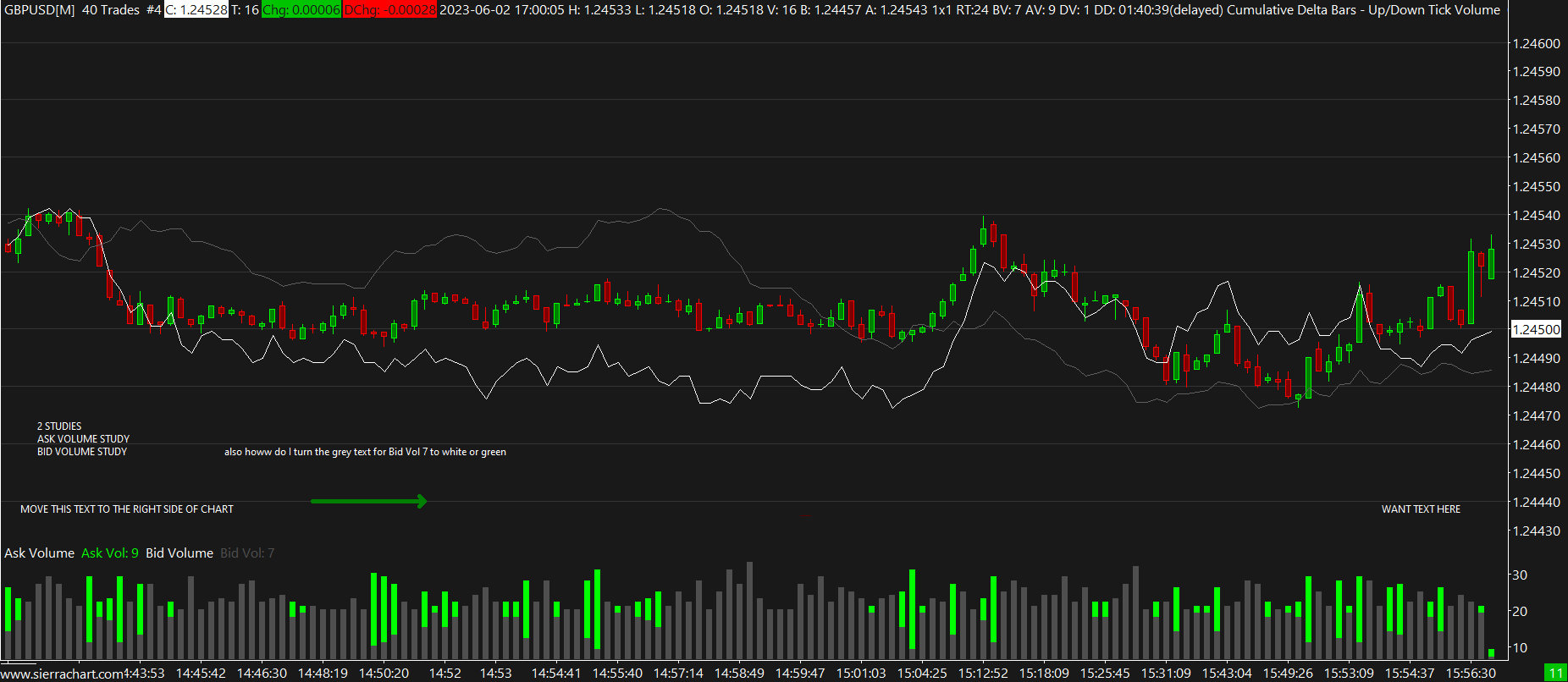Screen dimensions: 1568x682
Task: Select the 'BID VOLUME STUDY' chart text
Action: (x=82, y=452)
